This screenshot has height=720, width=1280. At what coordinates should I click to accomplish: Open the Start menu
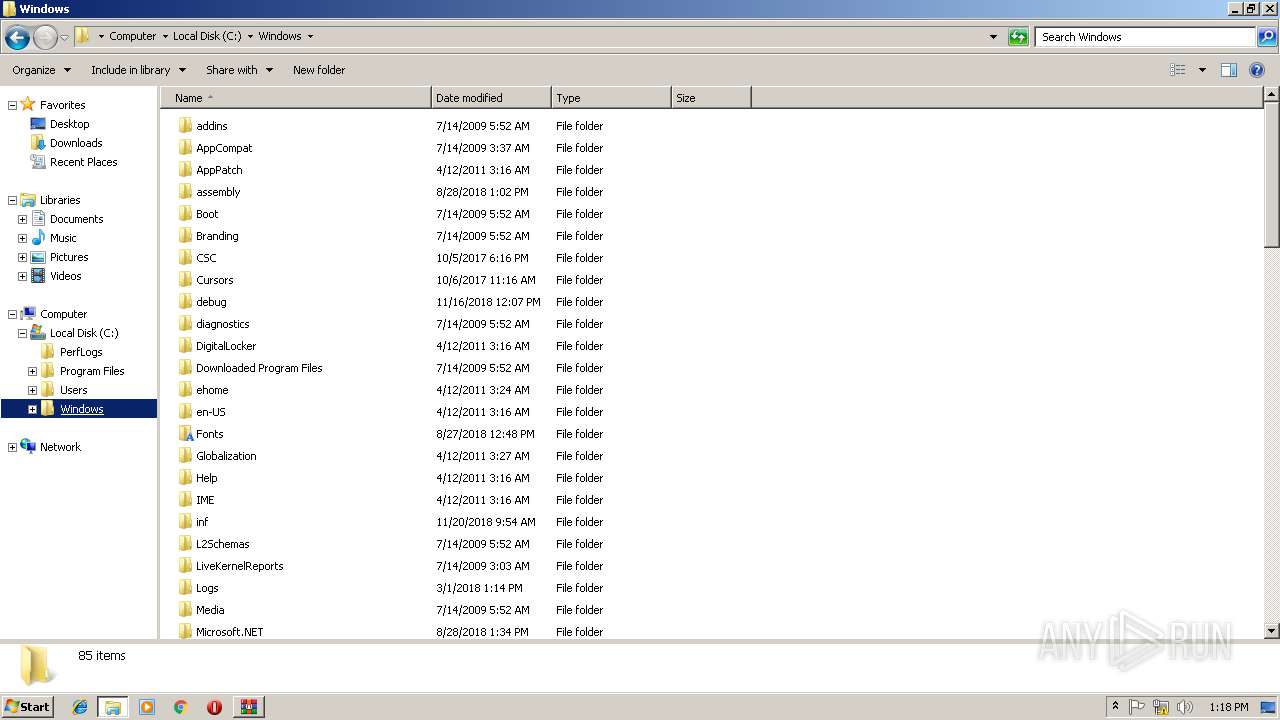28,706
